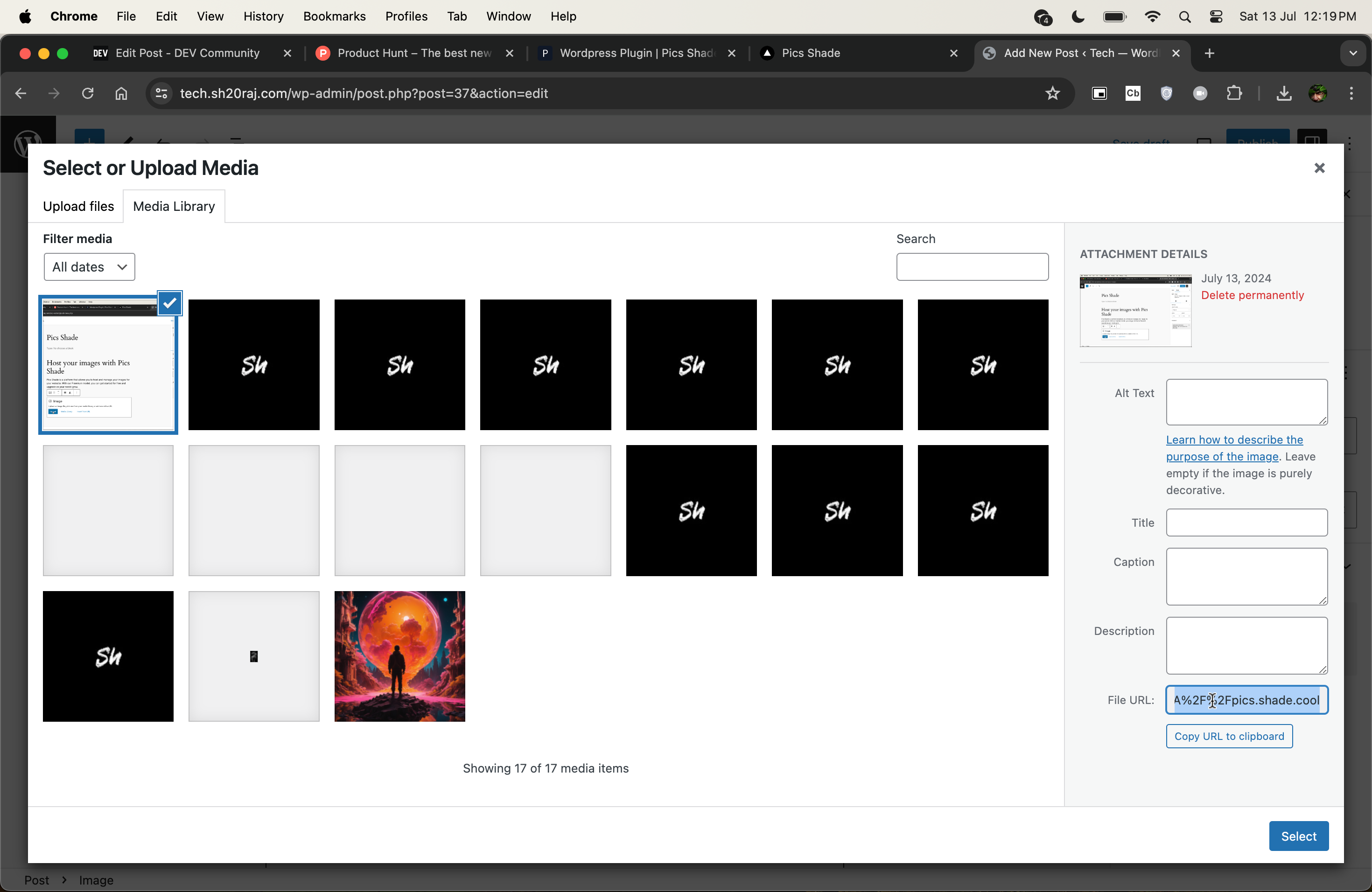The height and width of the screenshot is (892, 1372).
Task: Click the picture-in-picture extension icon
Action: (1099, 93)
